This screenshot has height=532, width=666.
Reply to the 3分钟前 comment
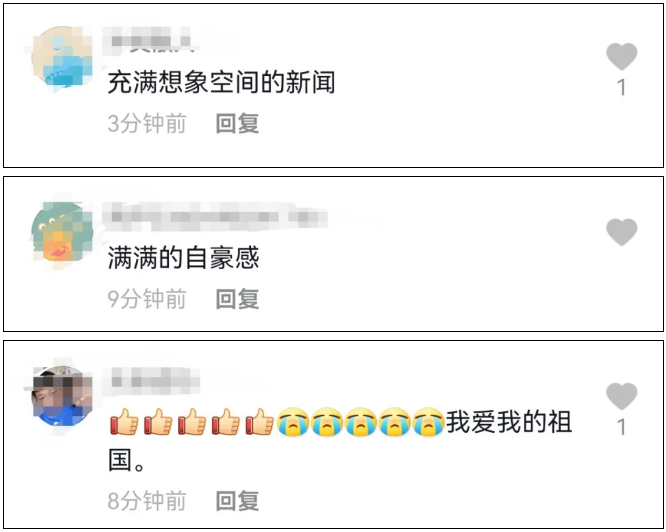coord(237,124)
